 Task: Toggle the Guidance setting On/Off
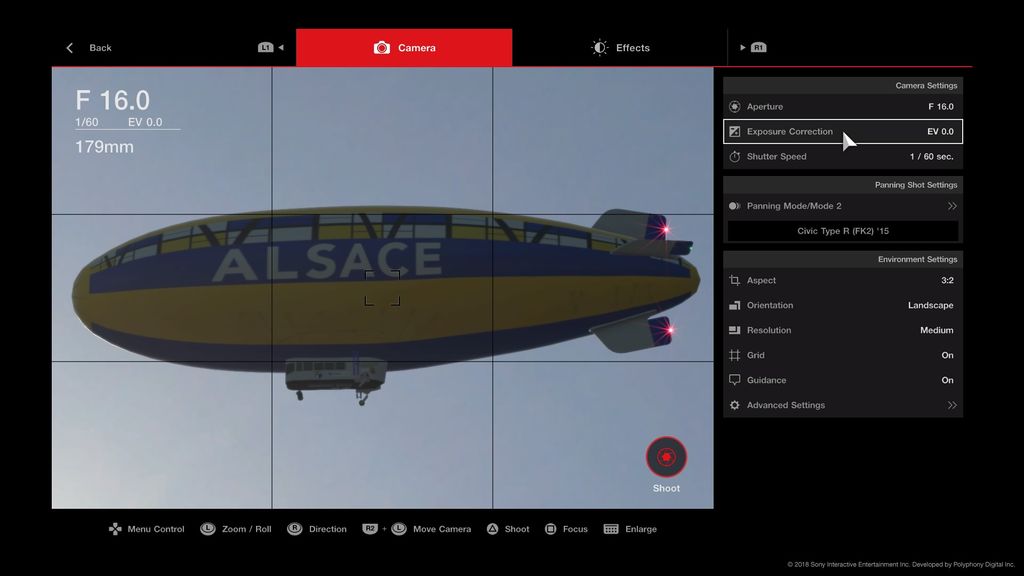click(947, 381)
